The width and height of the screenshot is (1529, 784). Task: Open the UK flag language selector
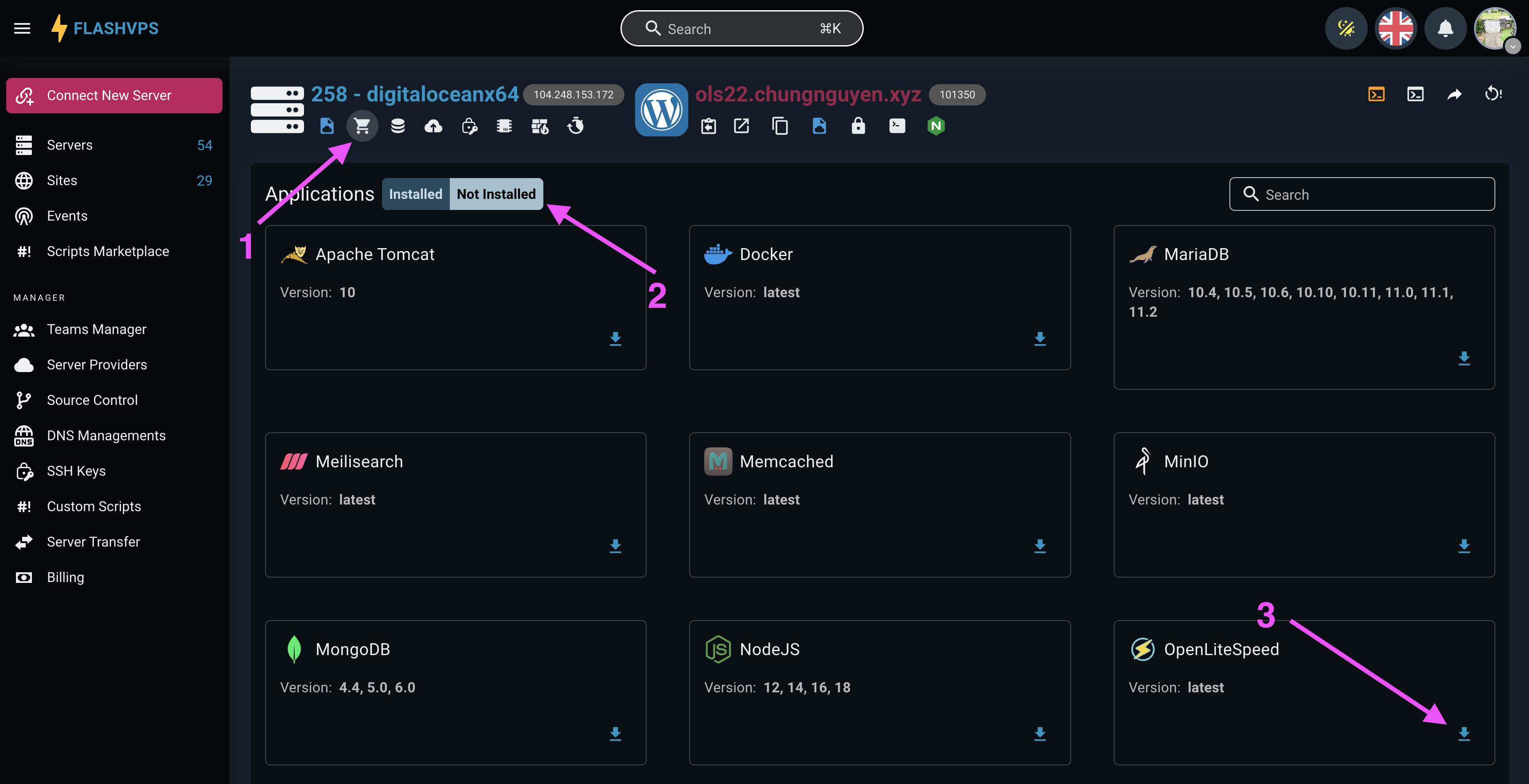[1396, 28]
